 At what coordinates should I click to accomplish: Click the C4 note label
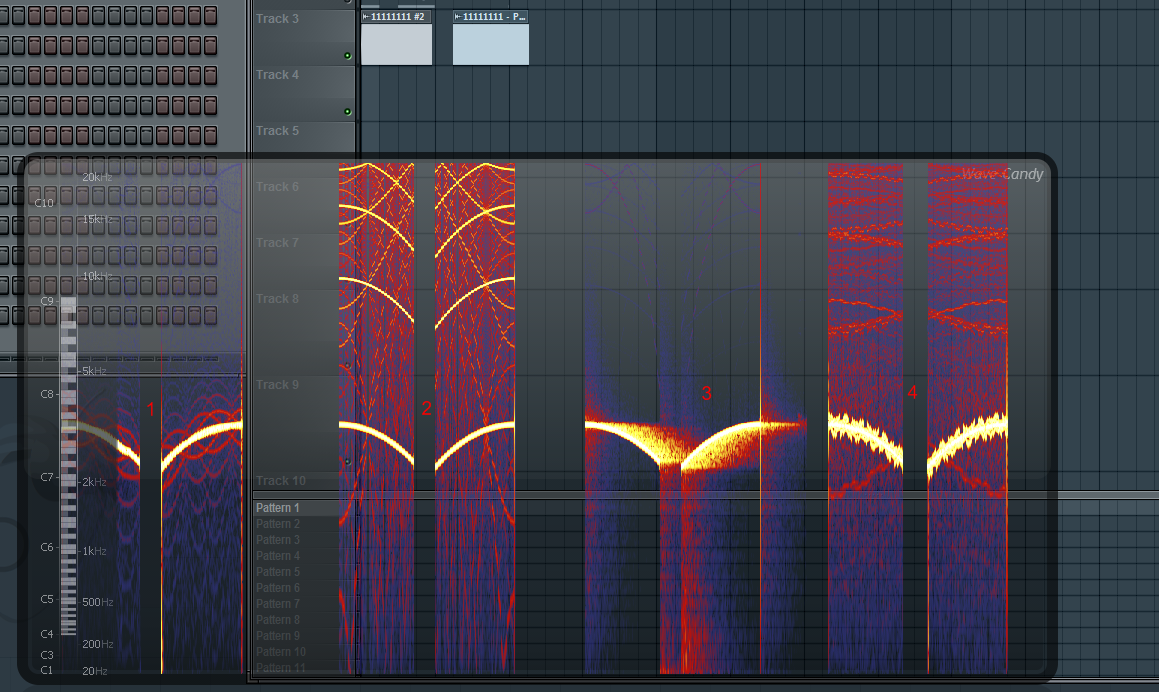(47, 634)
